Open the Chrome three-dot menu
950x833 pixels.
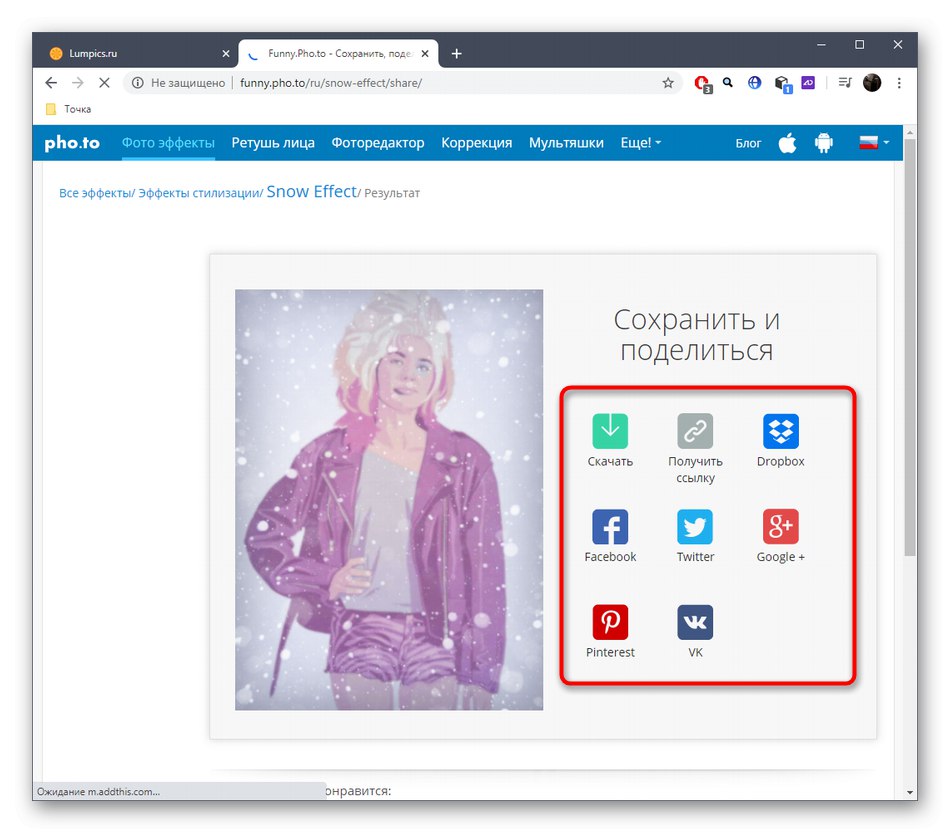point(899,83)
